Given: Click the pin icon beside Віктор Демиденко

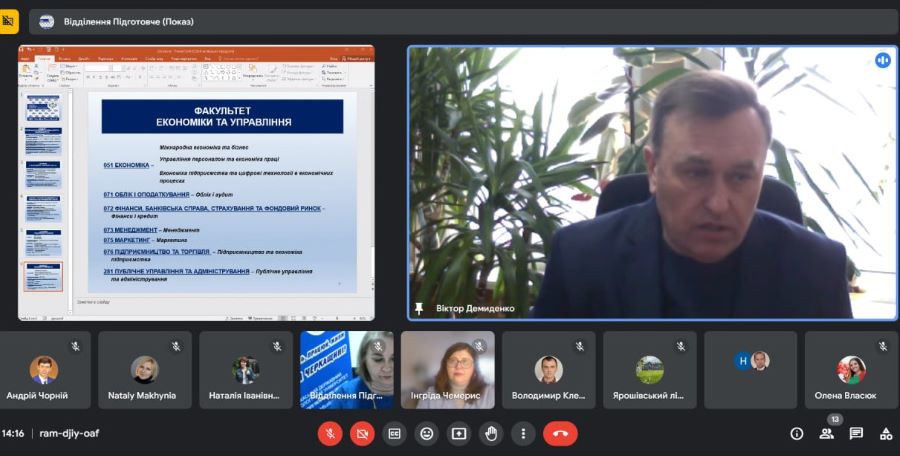Looking at the screenshot, I should 420,308.
